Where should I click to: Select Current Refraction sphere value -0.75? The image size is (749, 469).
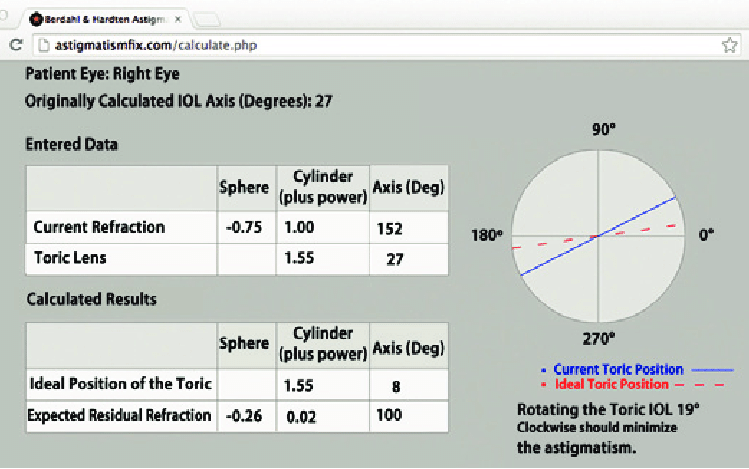[244, 227]
